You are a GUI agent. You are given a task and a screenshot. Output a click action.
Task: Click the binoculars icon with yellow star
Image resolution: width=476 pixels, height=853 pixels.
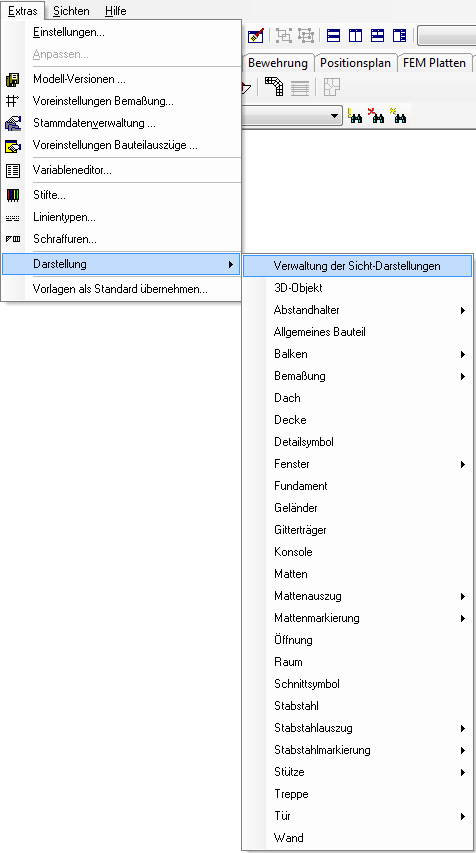tap(398, 115)
